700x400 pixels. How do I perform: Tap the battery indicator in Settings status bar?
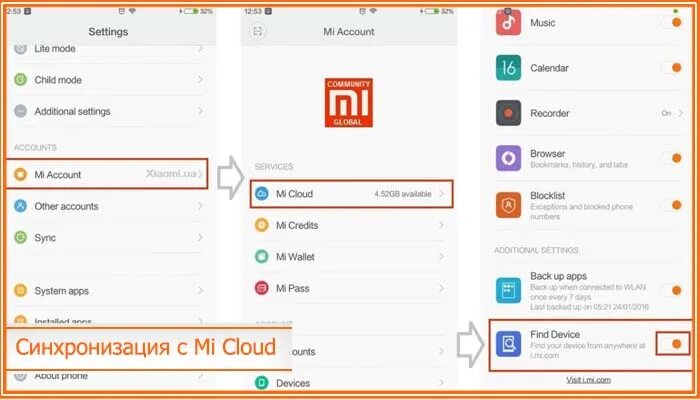click(191, 11)
